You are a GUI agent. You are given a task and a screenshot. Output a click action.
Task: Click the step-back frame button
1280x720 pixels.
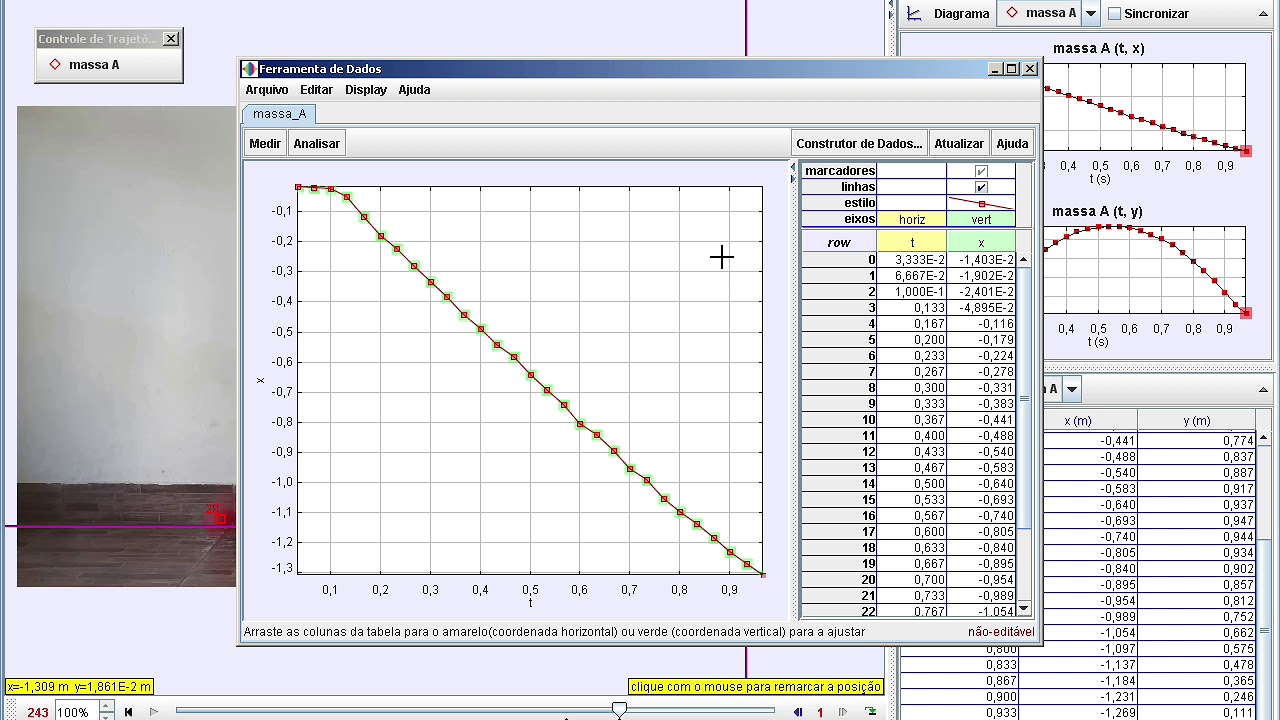click(x=798, y=712)
